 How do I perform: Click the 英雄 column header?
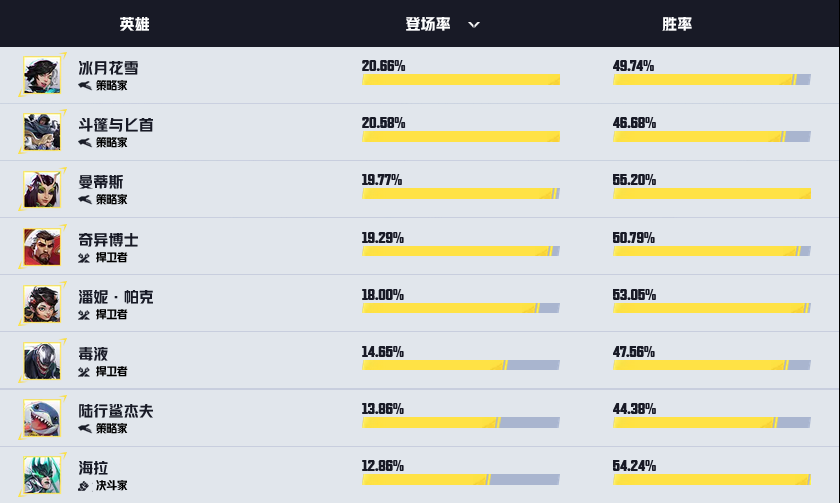click(133, 24)
